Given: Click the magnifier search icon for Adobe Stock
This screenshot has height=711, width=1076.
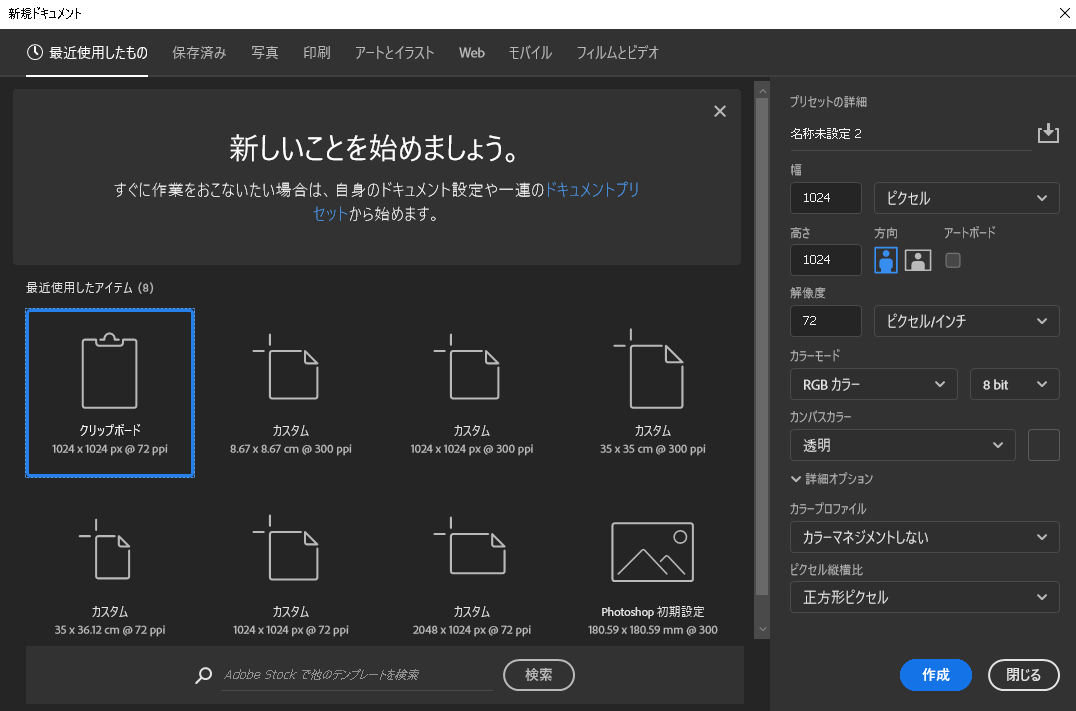Looking at the screenshot, I should click(204, 675).
